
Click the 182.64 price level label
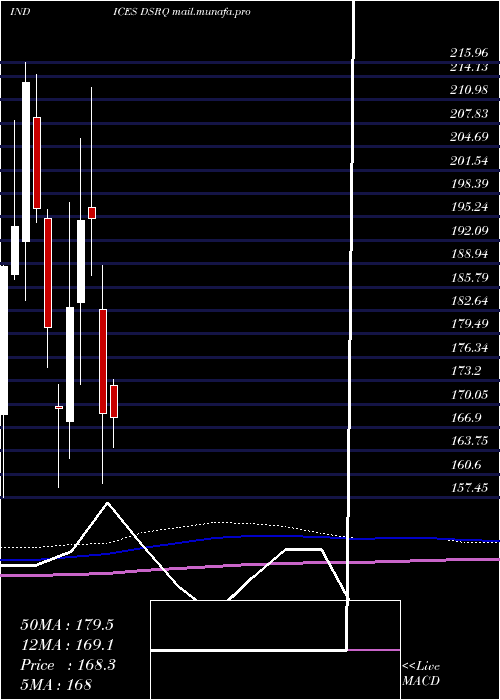(x=469, y=301)
